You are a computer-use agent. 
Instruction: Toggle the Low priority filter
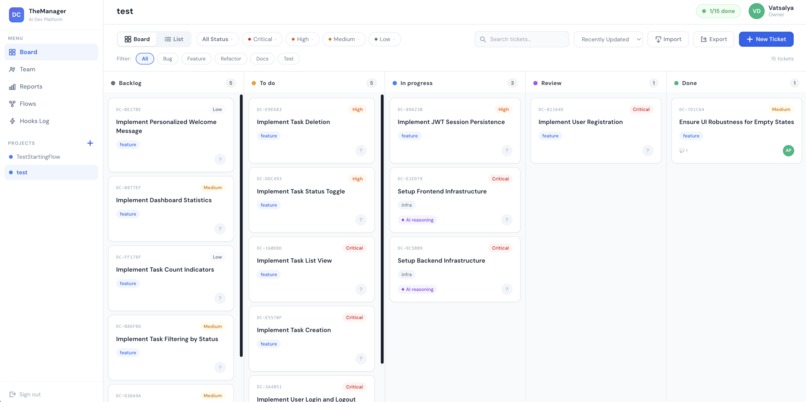tap(384, 39)
